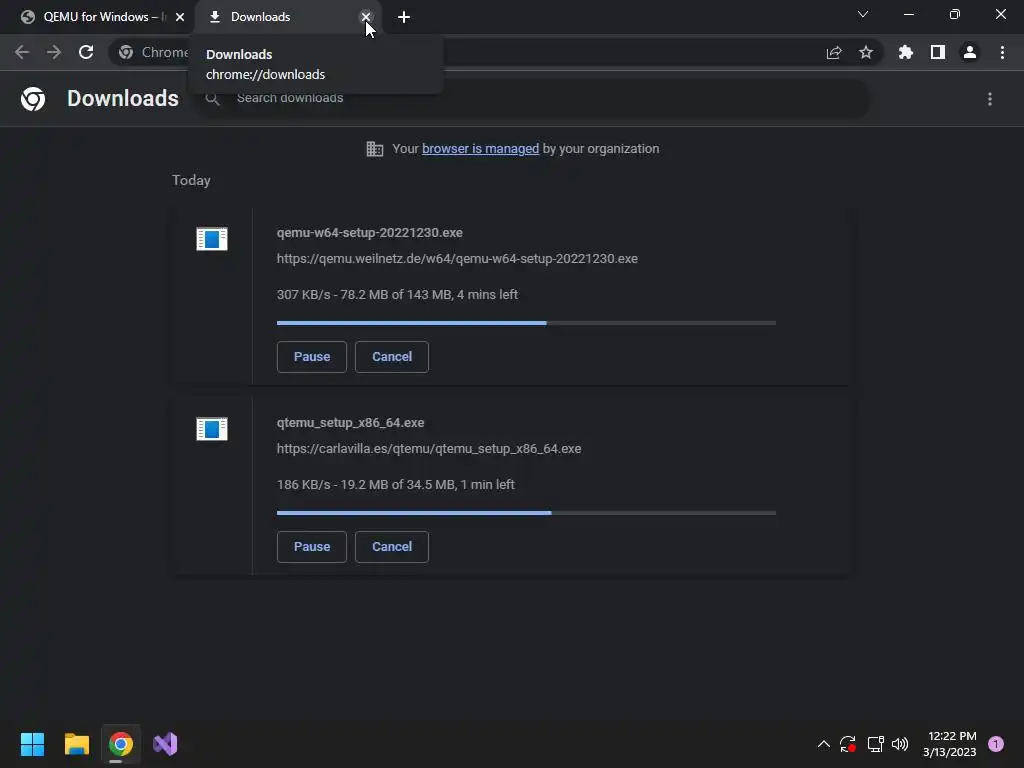Select the Downloads tab
Viewport: 1024px width, 768px height.
[x=287, y=17]
